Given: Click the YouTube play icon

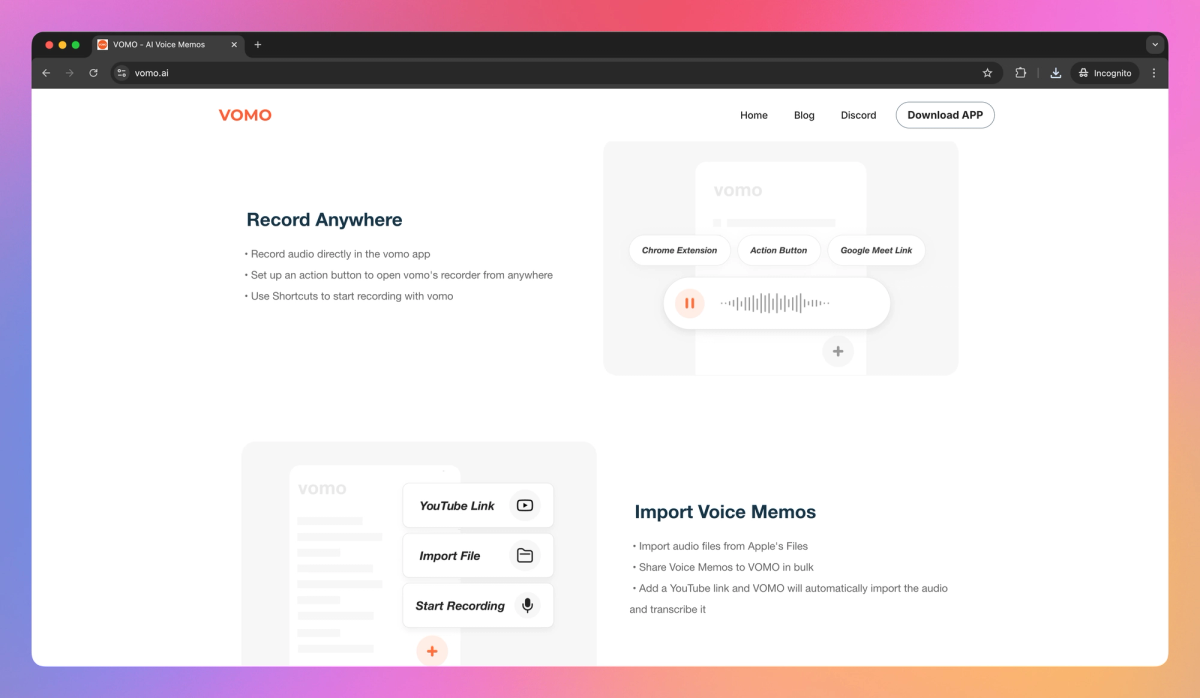Looking at the screenshot, I should (x=525, y=506).
